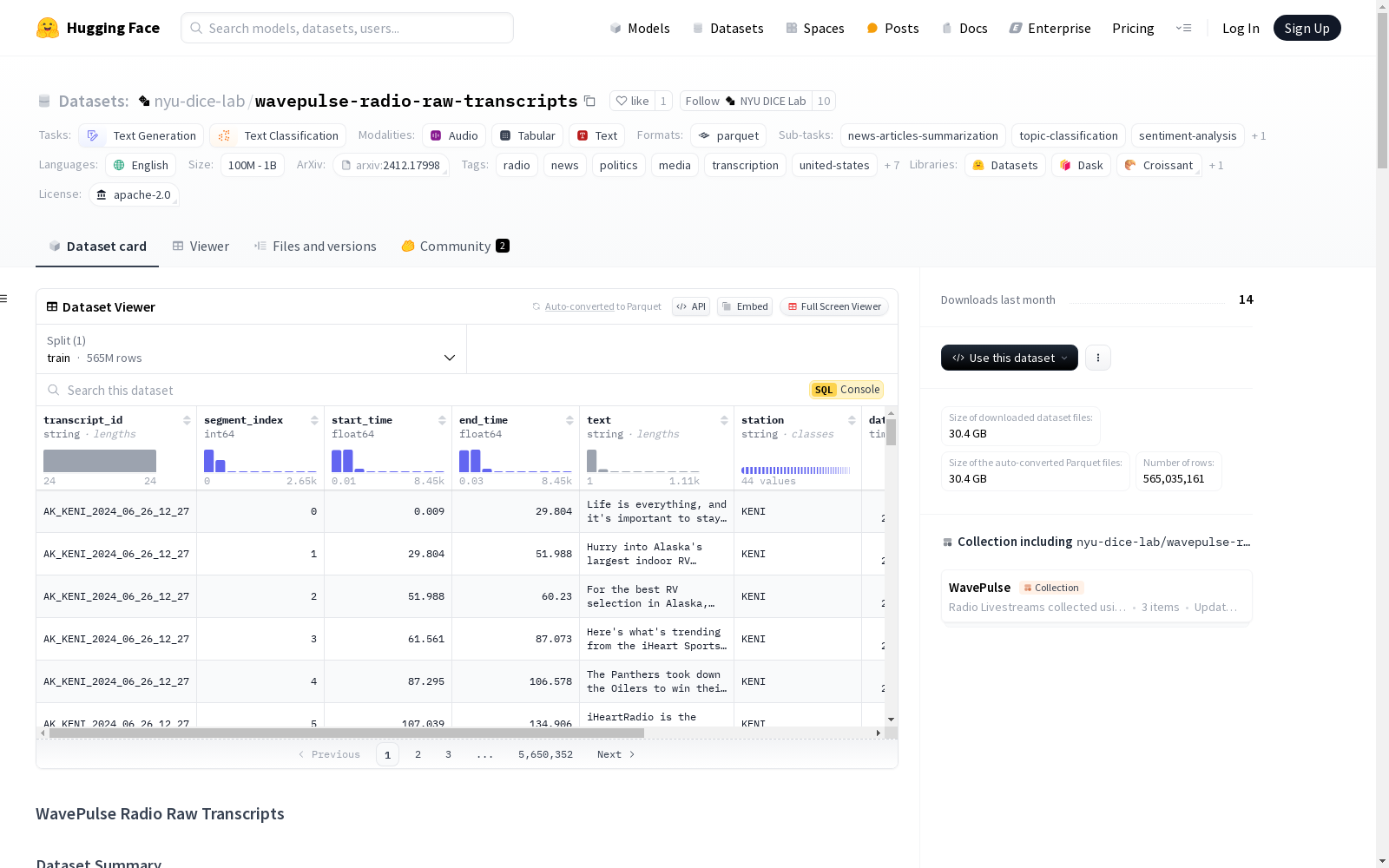Switch to the Dataset card tab

(97, 247)
